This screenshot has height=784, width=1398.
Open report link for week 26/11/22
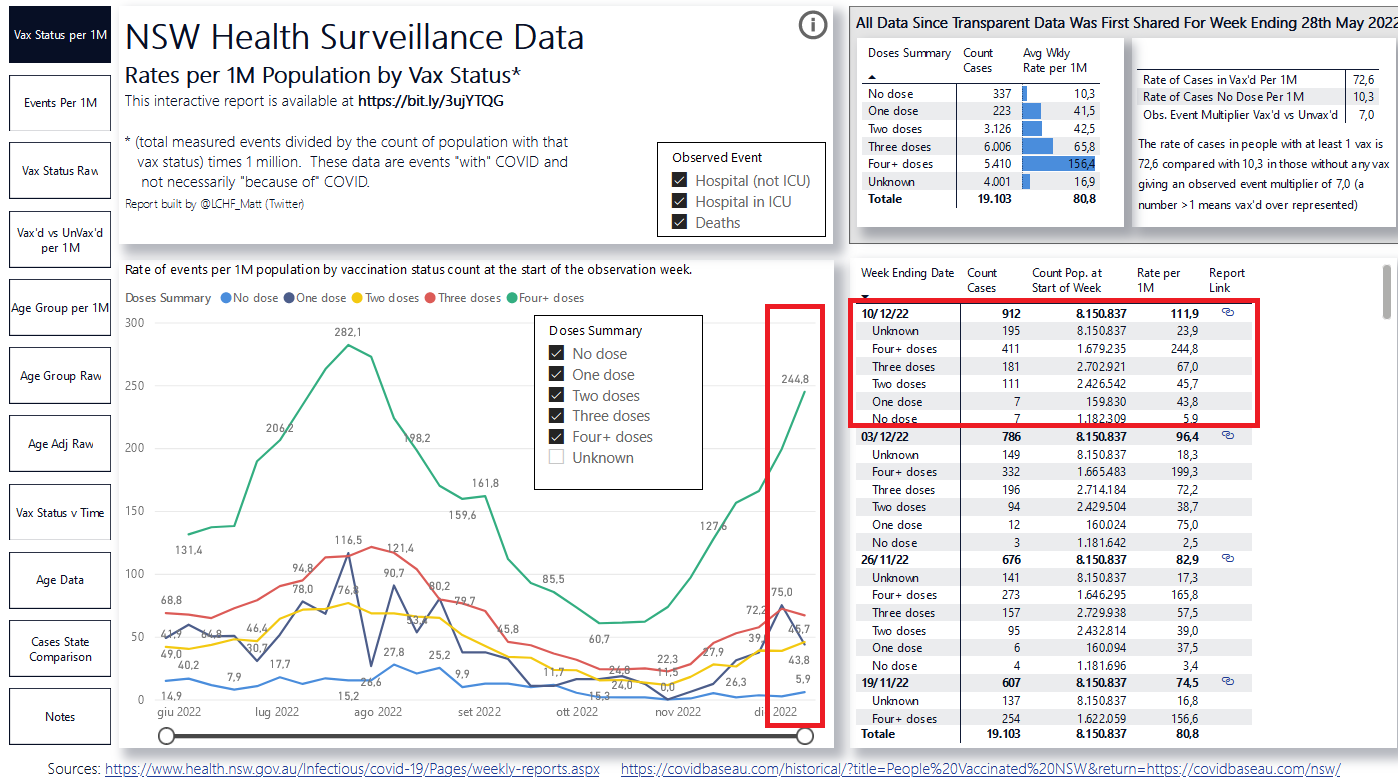click(x=1228, y=558)
